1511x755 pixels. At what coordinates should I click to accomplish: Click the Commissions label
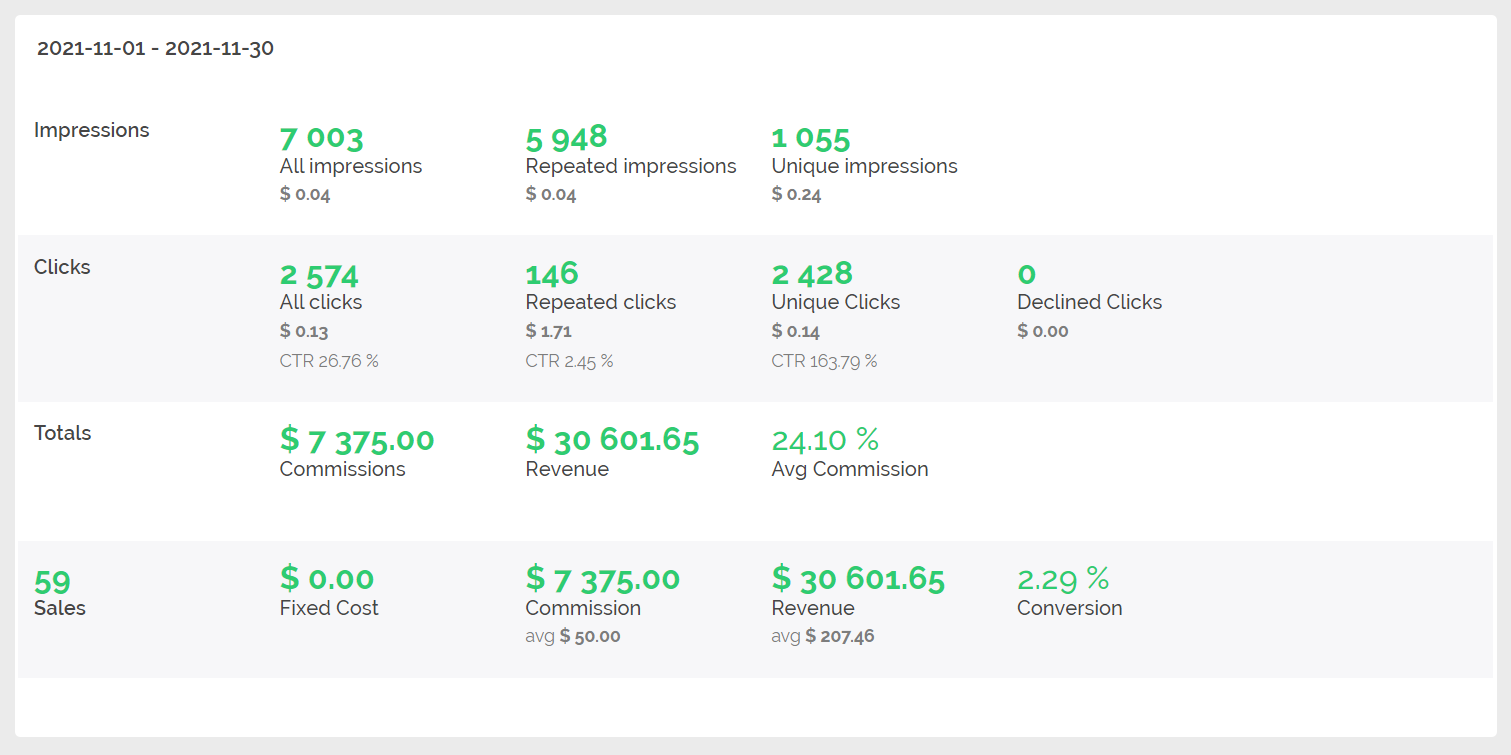[343, 469]
